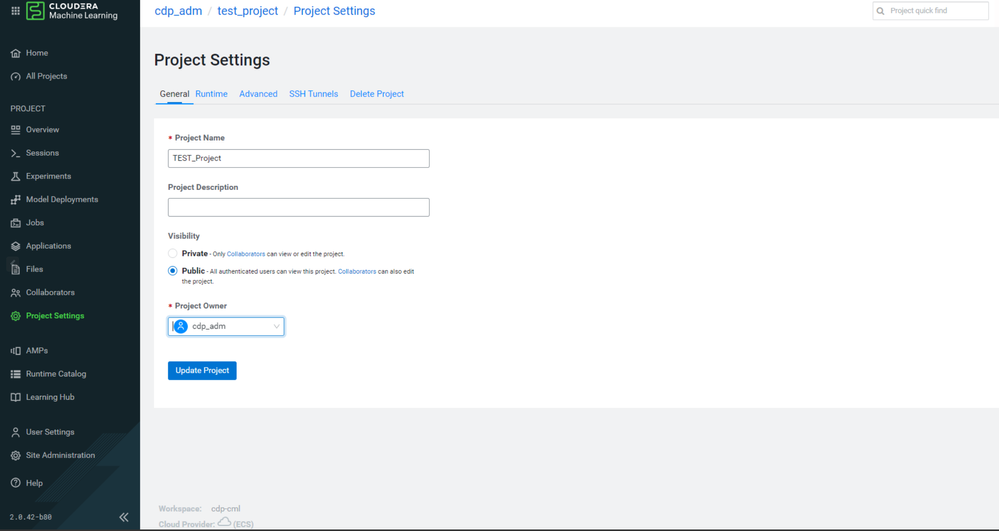Viewport: 999px width, 531px height.
Task: Click the Jobs icon in sidebar
Action: pos(16,223)
